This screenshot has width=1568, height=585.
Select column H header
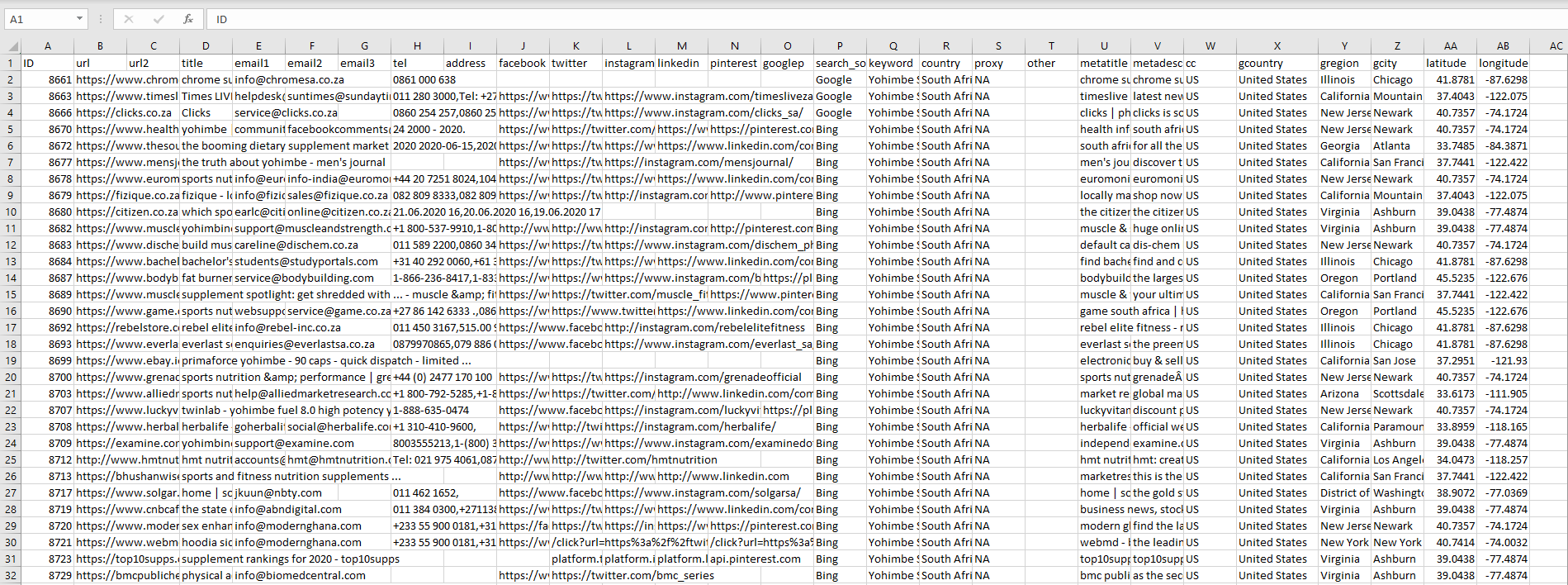click(418, 46)
